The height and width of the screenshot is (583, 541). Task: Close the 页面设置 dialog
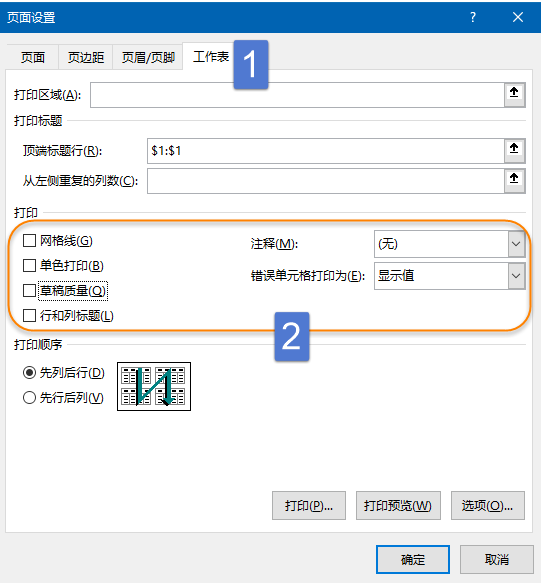coord(518,17)
